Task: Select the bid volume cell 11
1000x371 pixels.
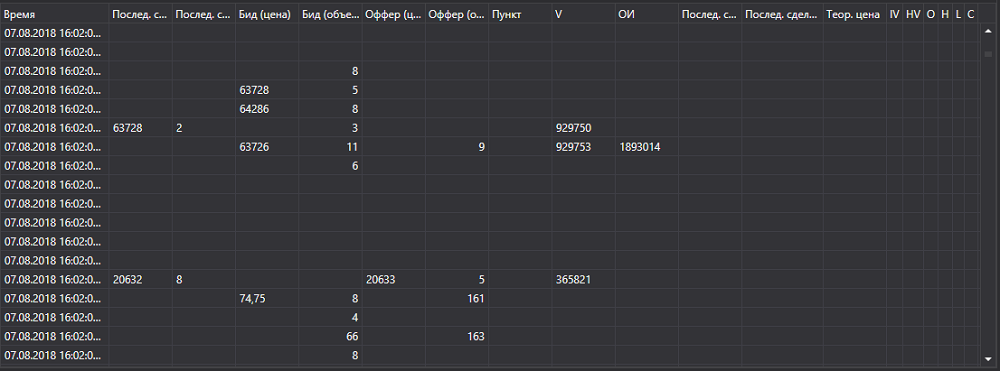Action: point(330,147)
